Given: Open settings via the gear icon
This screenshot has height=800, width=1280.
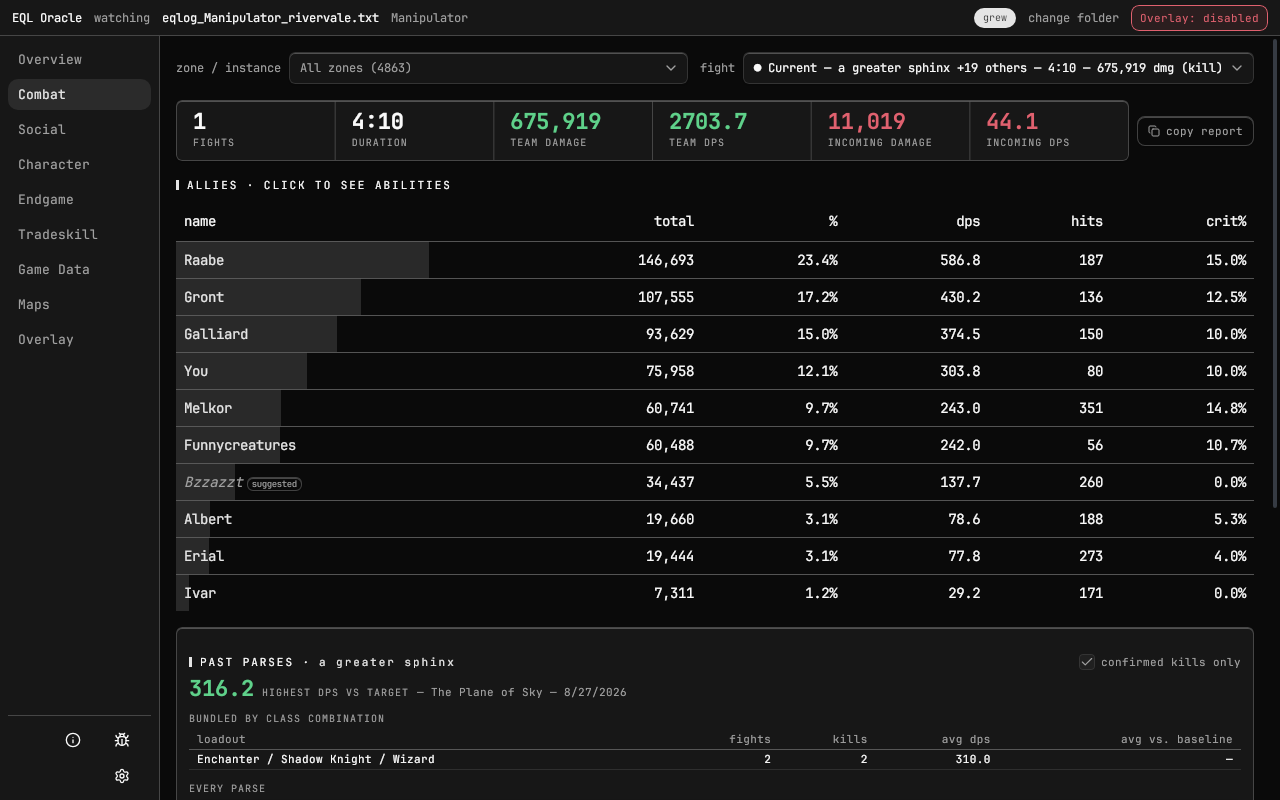Looking at the screenshot, I should [122, 776].
